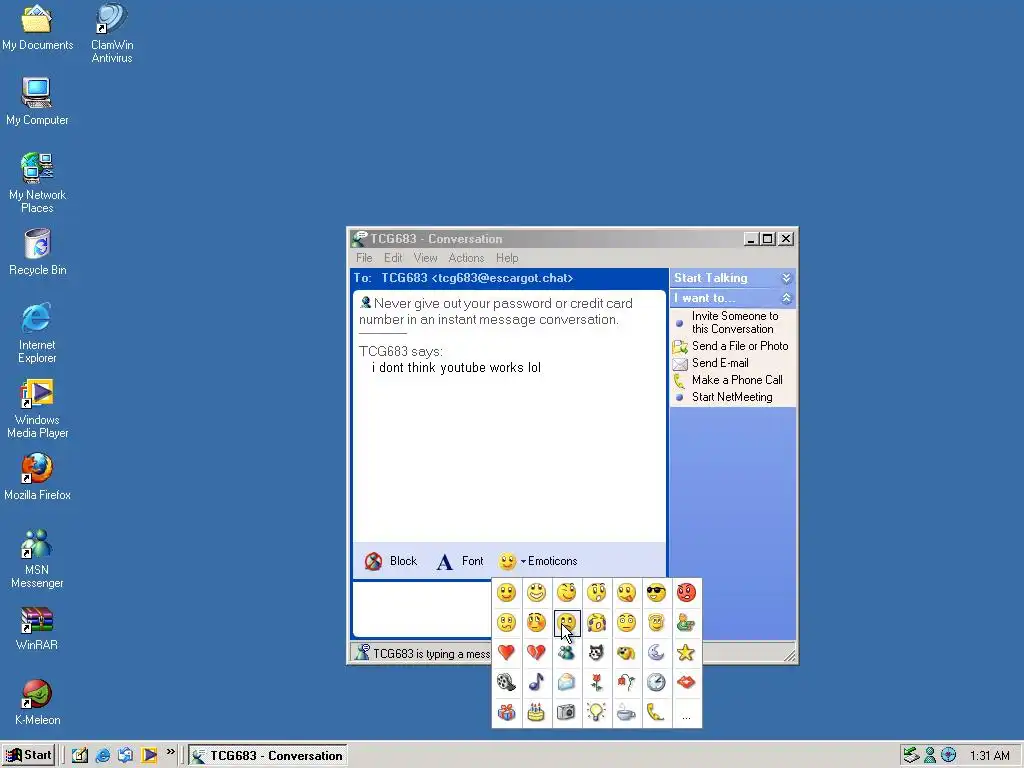The width and height of the screenshot is (1024, 768).
Task: Insert the MSN Messenger buddies emoticon
Action: 567,652
